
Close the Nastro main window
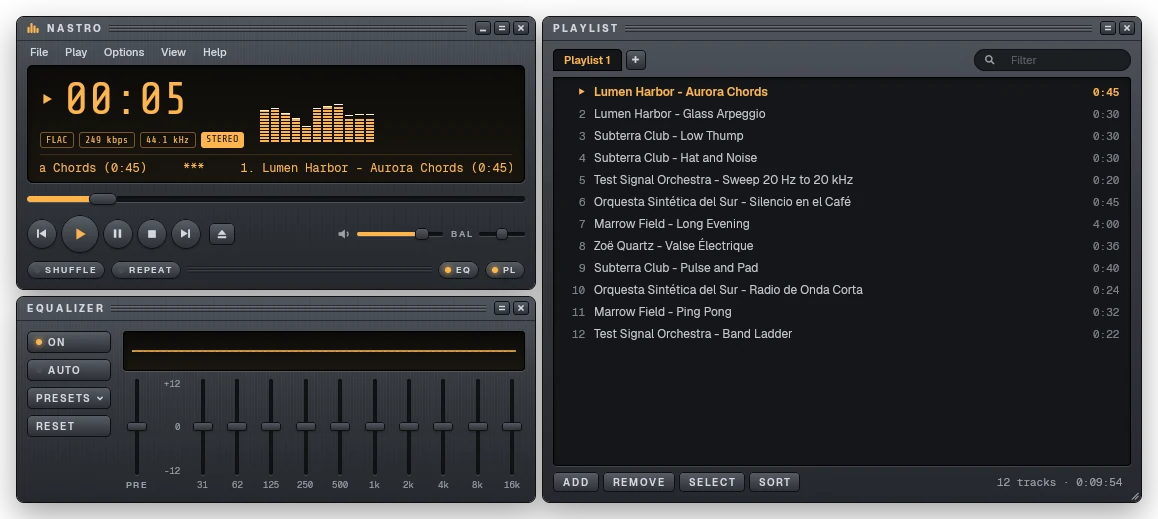[521, 28]
